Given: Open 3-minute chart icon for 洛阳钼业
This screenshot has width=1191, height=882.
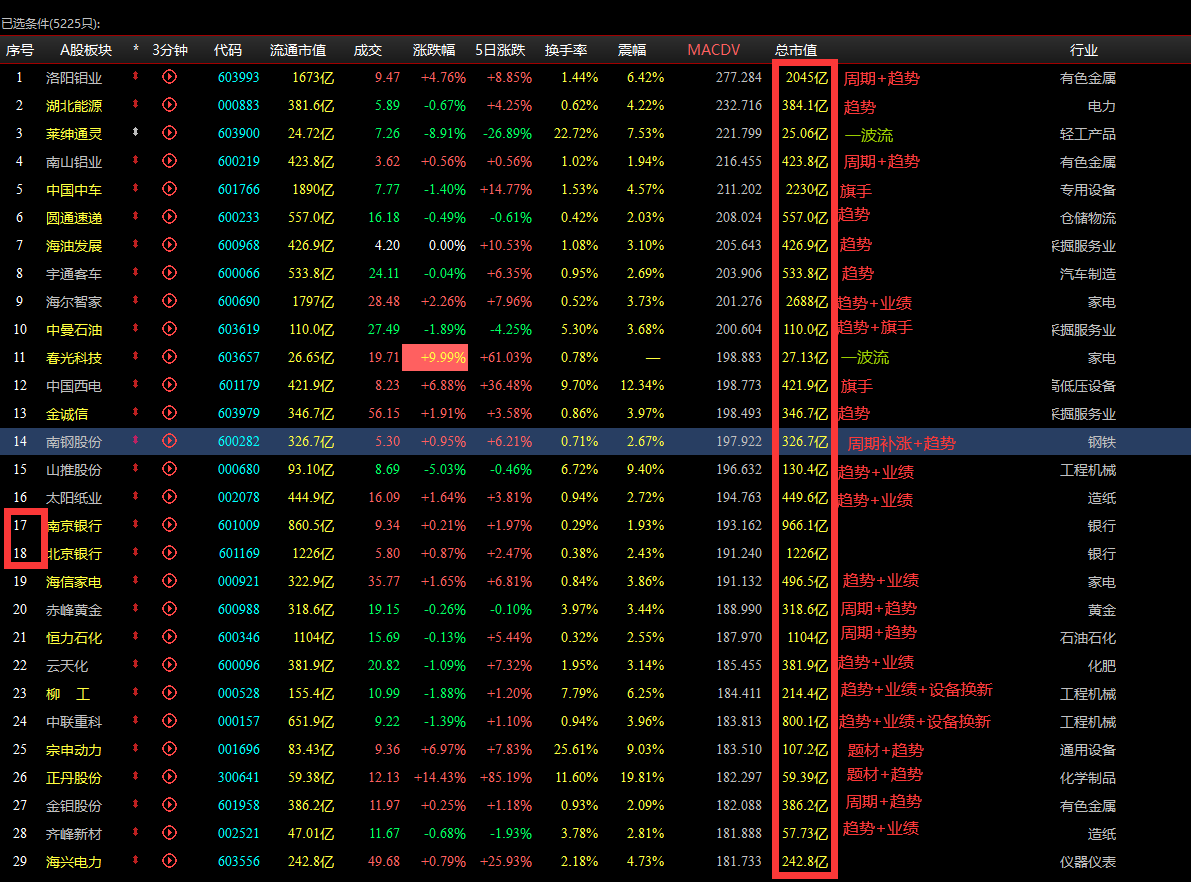Looking at the screenshot, I should 169,77.
